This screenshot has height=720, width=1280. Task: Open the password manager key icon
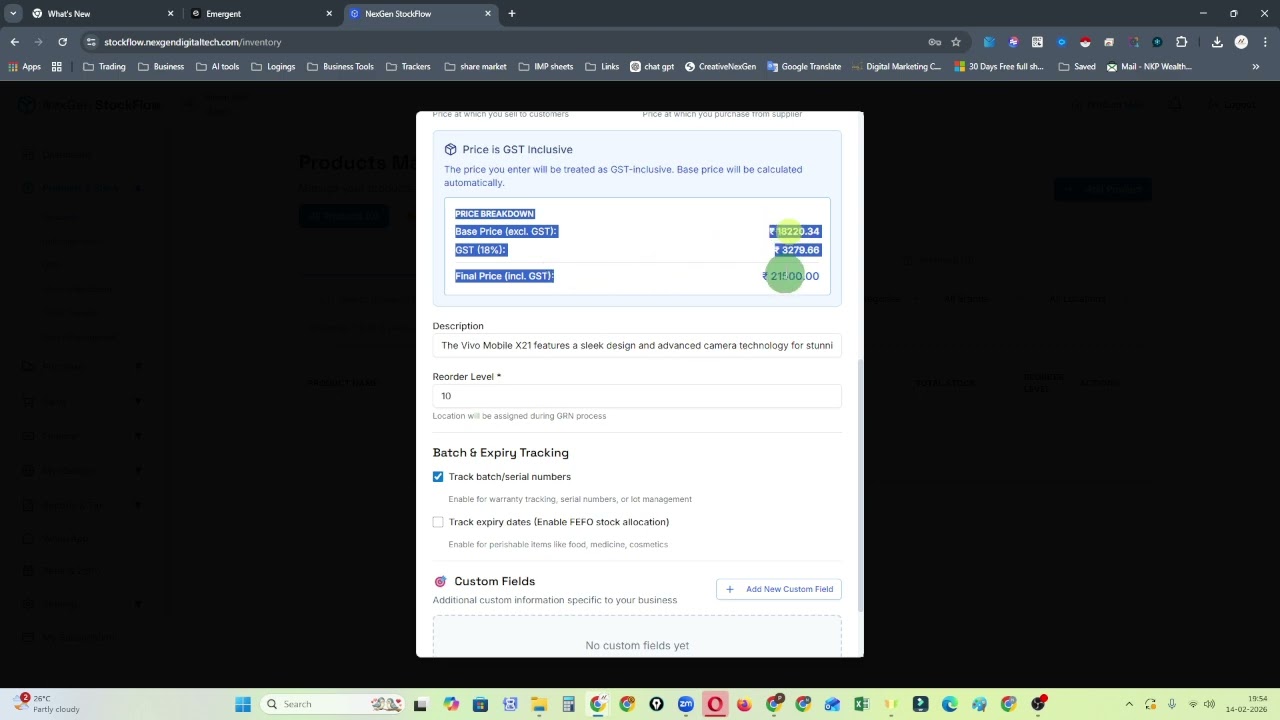point(934,42)
